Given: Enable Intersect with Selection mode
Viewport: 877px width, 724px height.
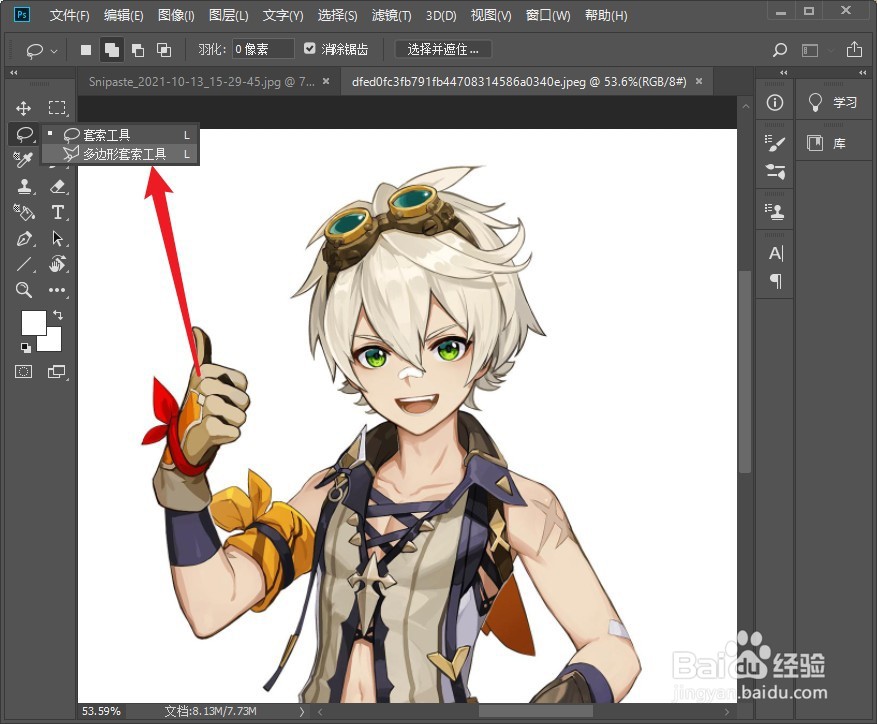Looking at the screenshot, I should [163, 50].
